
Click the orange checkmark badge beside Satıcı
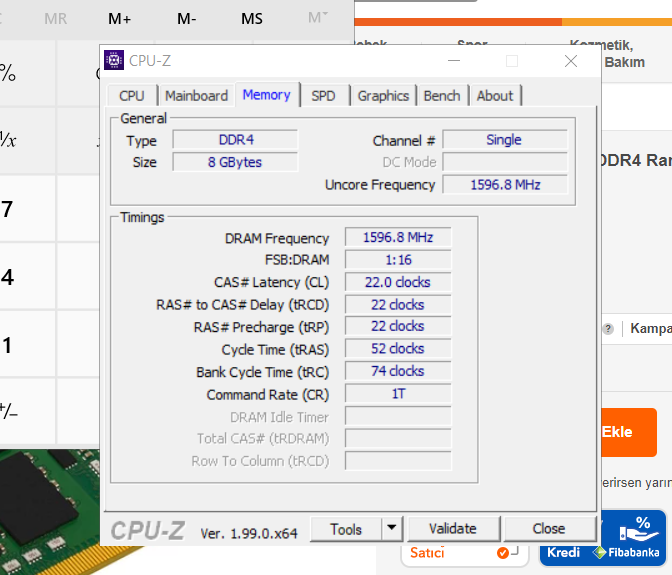[503, 553]
